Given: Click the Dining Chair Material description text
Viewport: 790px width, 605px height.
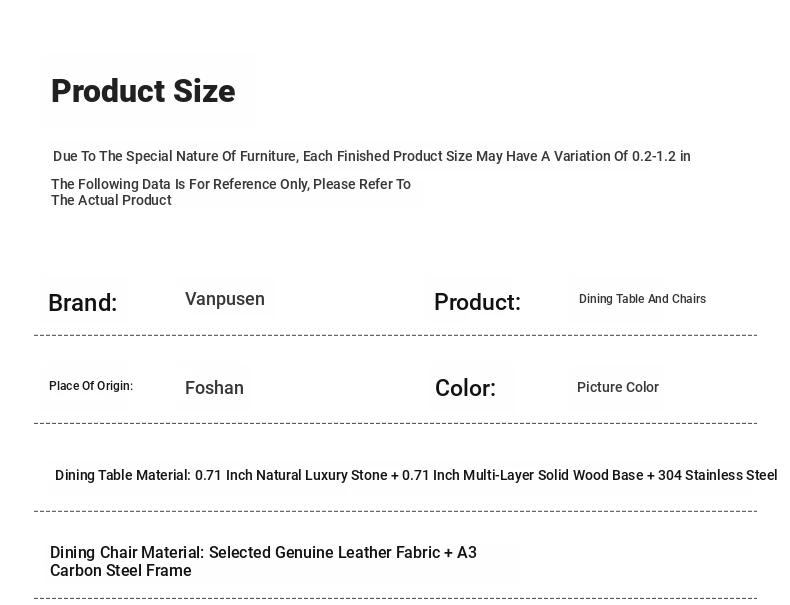Looking at the screenshot, I should click(263, 561).
